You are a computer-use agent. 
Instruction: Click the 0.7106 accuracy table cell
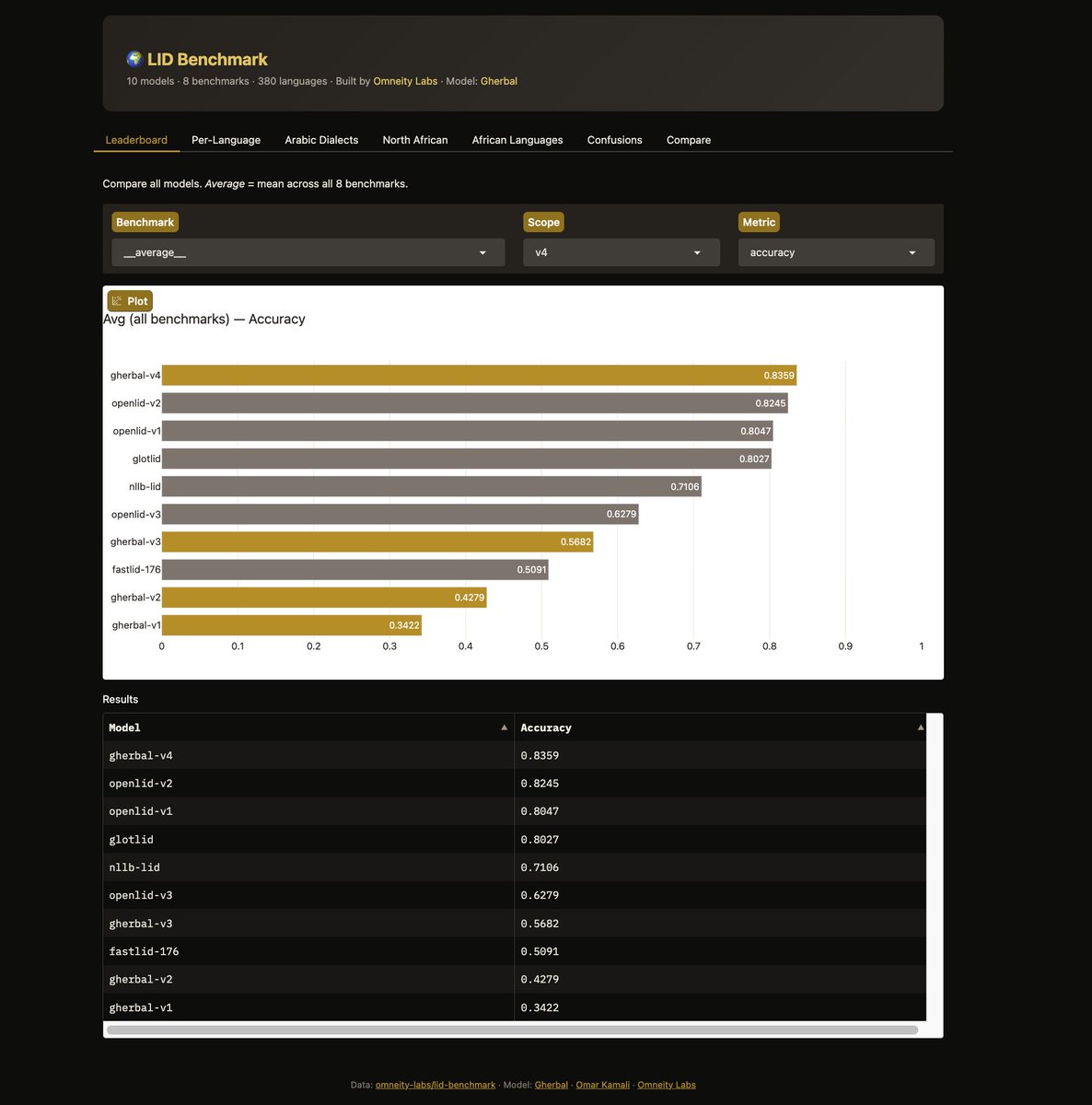720,867
